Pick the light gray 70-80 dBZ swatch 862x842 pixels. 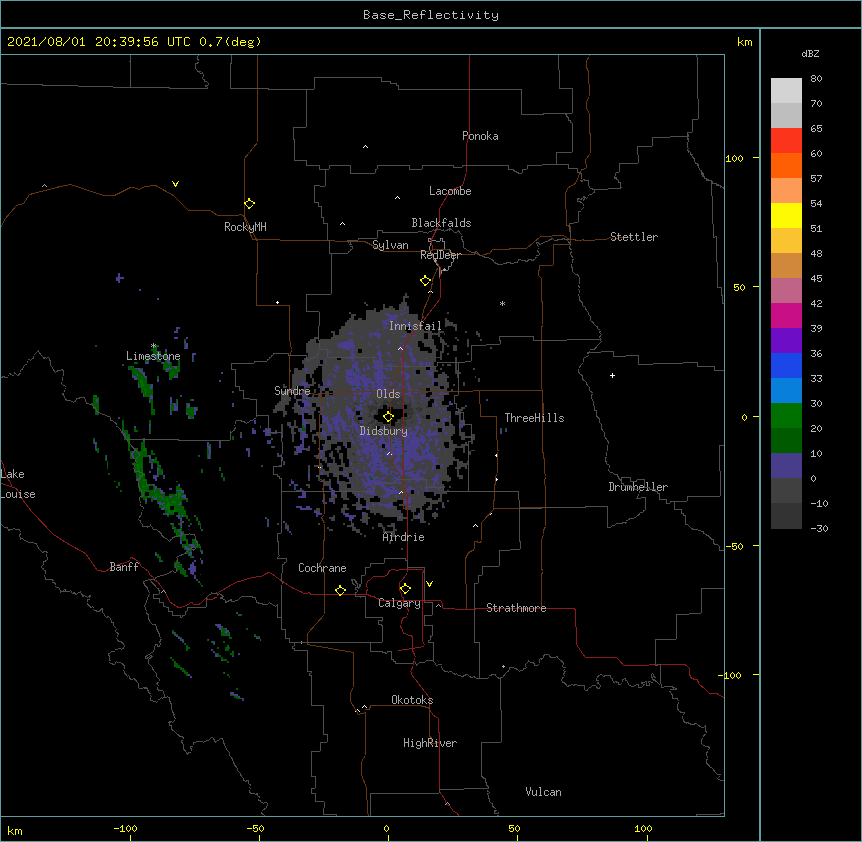786,91
